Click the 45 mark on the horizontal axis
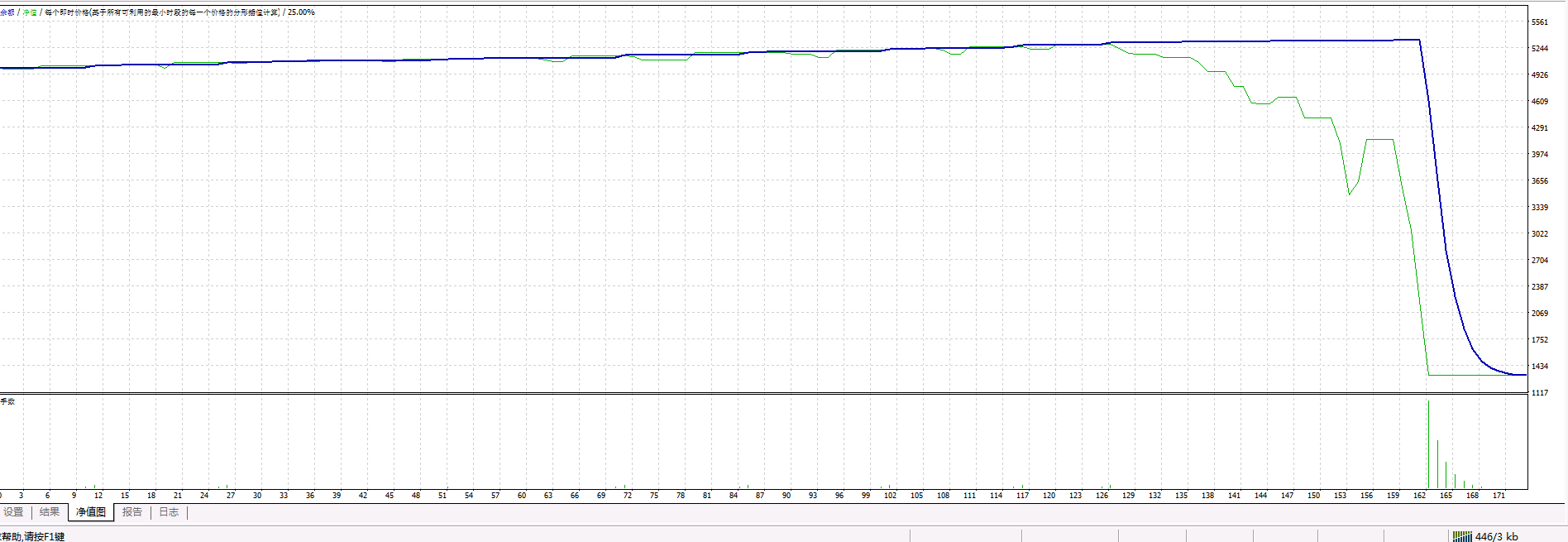This screenshot has width=1568, height=542. [389, 496]
